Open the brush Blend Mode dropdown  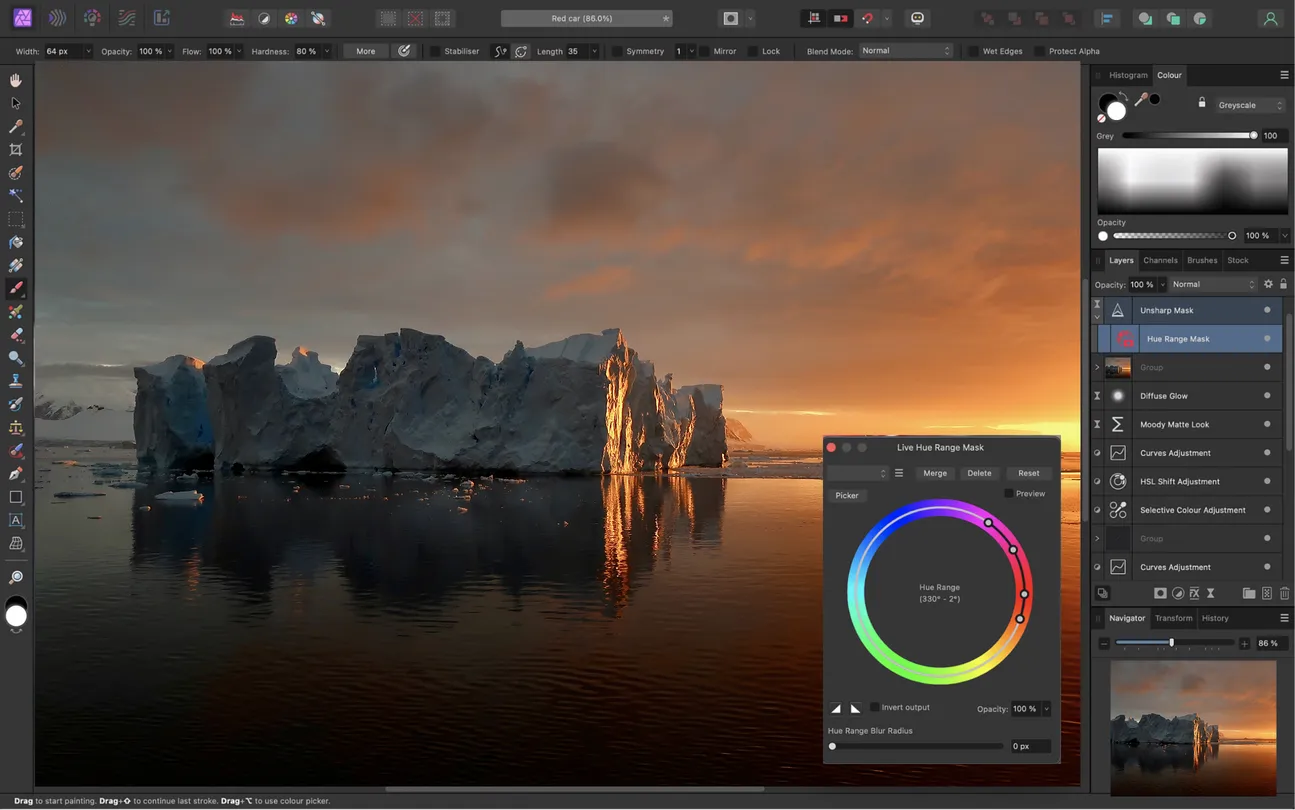click(x=905, y=51)
